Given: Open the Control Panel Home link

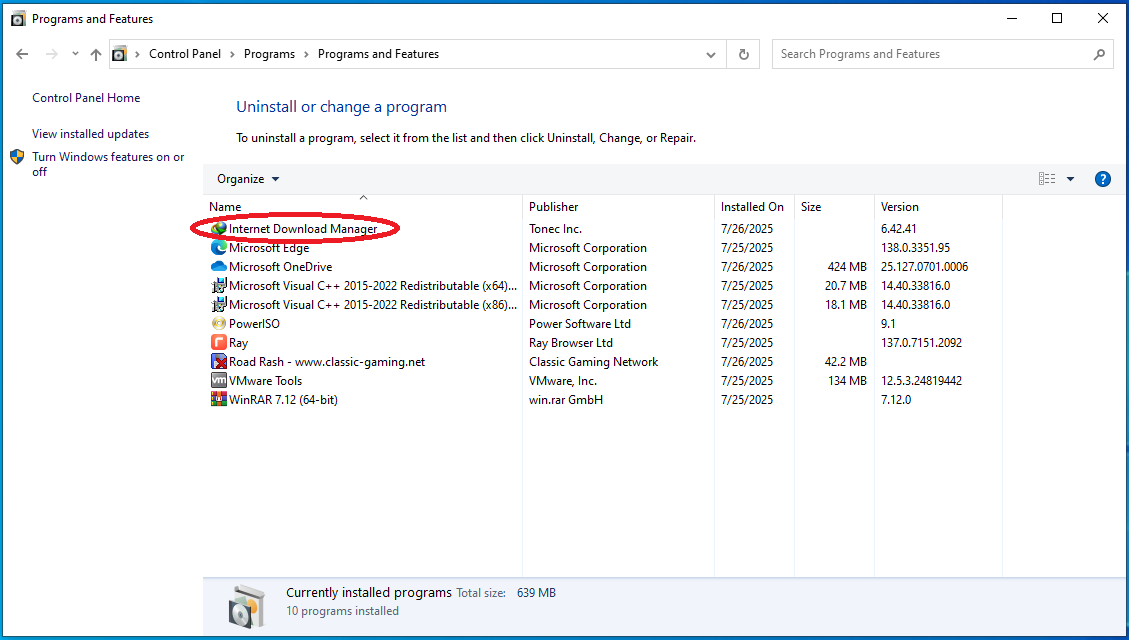Looking at the screenshot, I should (x=86, y=98).
